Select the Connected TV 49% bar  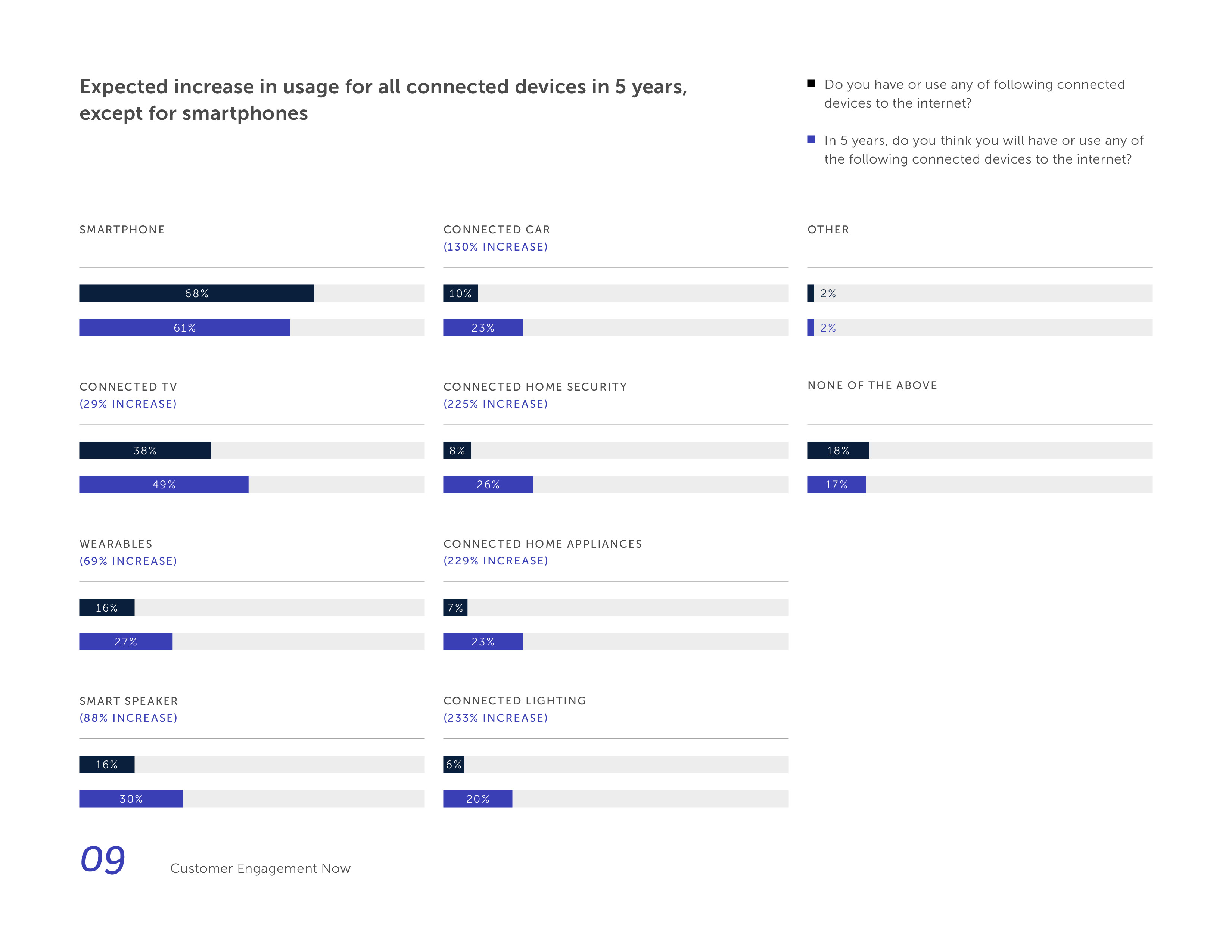point(164,485)
